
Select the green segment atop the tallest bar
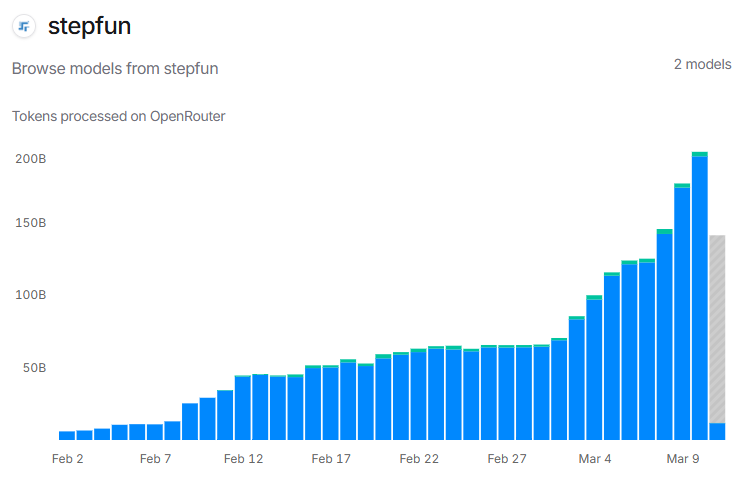pos(699,154)
